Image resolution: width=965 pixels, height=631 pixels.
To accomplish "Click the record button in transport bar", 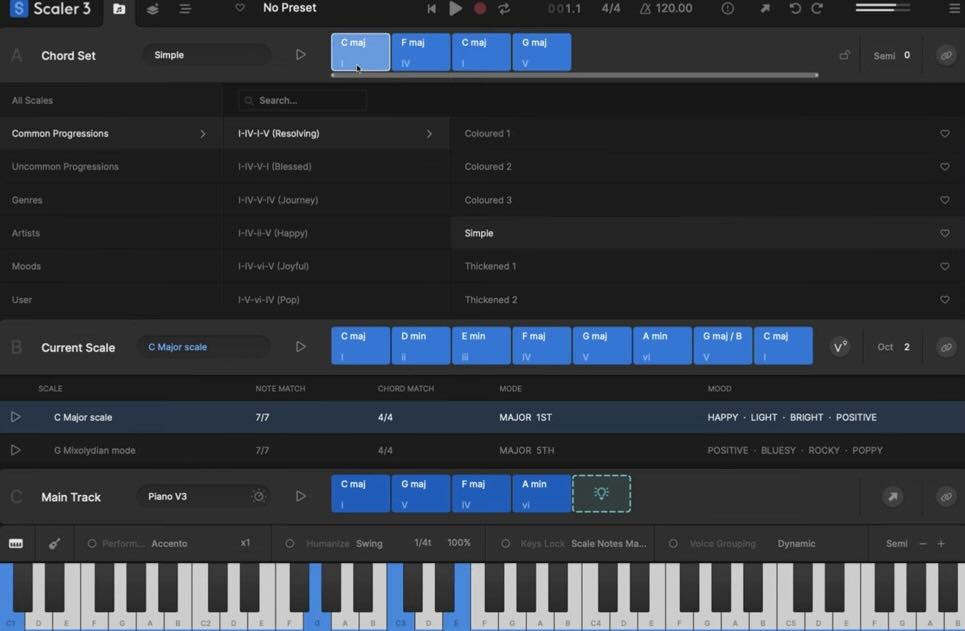I will (x=480, y=9).
